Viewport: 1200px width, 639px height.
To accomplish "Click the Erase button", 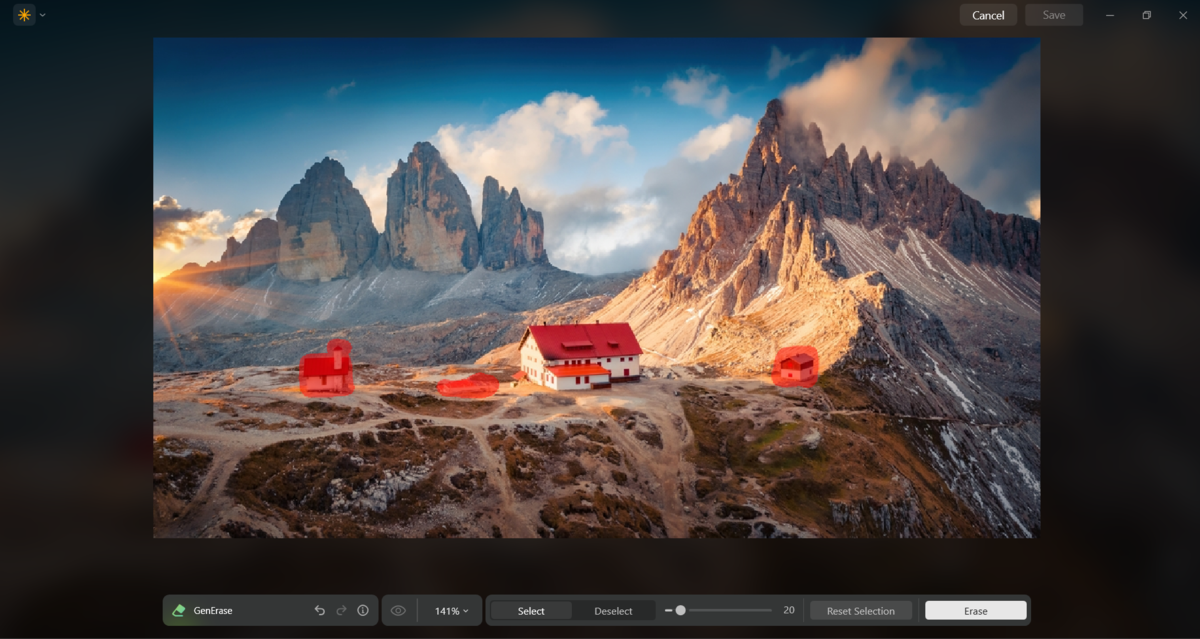I will [976, 610].
